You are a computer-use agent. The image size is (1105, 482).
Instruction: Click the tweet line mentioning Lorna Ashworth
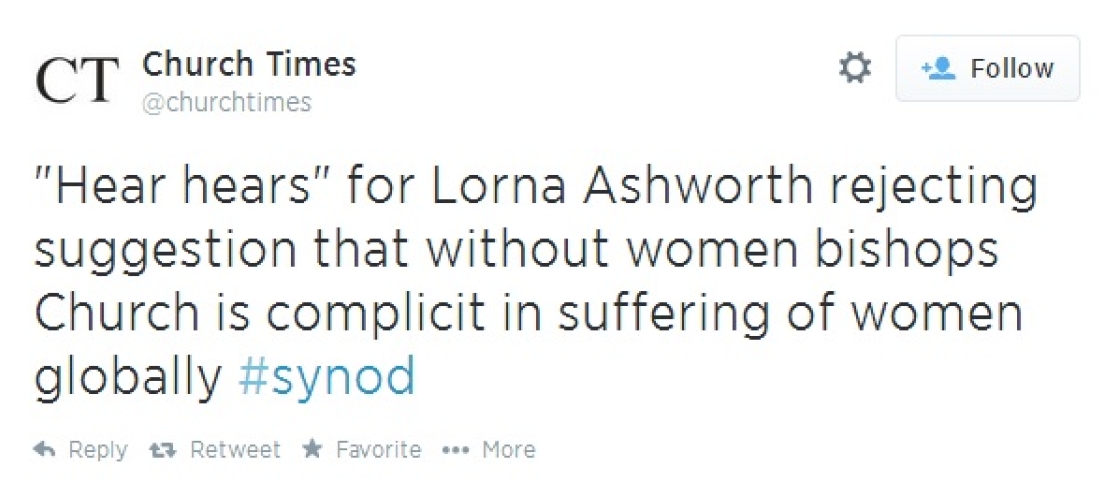[x=535, y=187]
